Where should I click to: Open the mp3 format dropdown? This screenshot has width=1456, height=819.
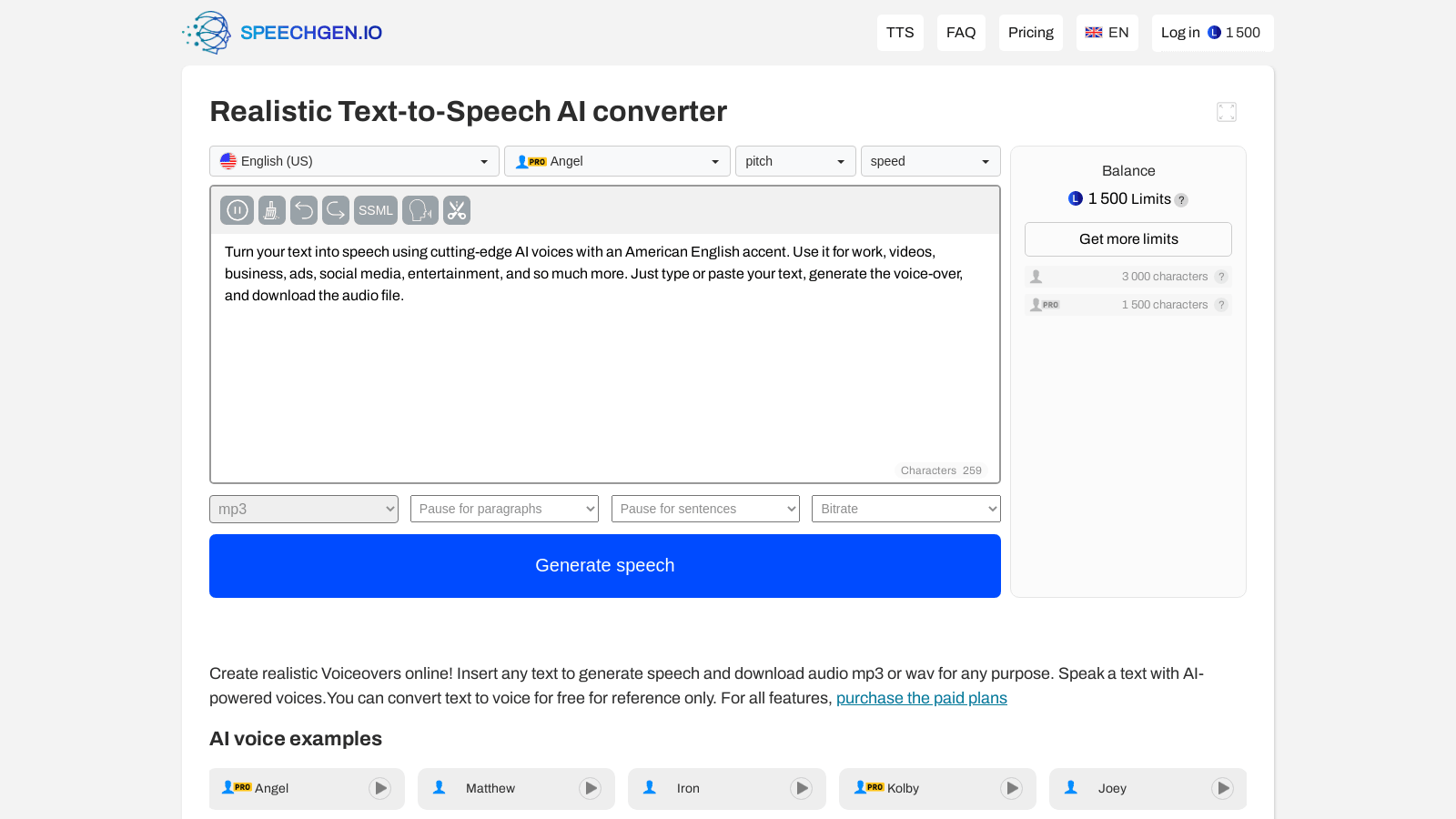tap(304, 509)
